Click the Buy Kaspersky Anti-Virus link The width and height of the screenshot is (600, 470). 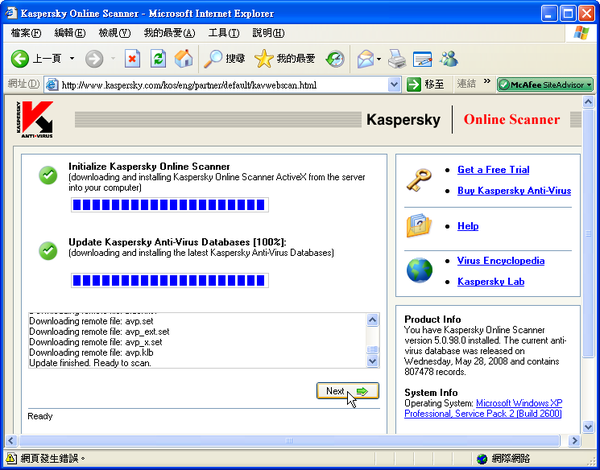[514, 191]
